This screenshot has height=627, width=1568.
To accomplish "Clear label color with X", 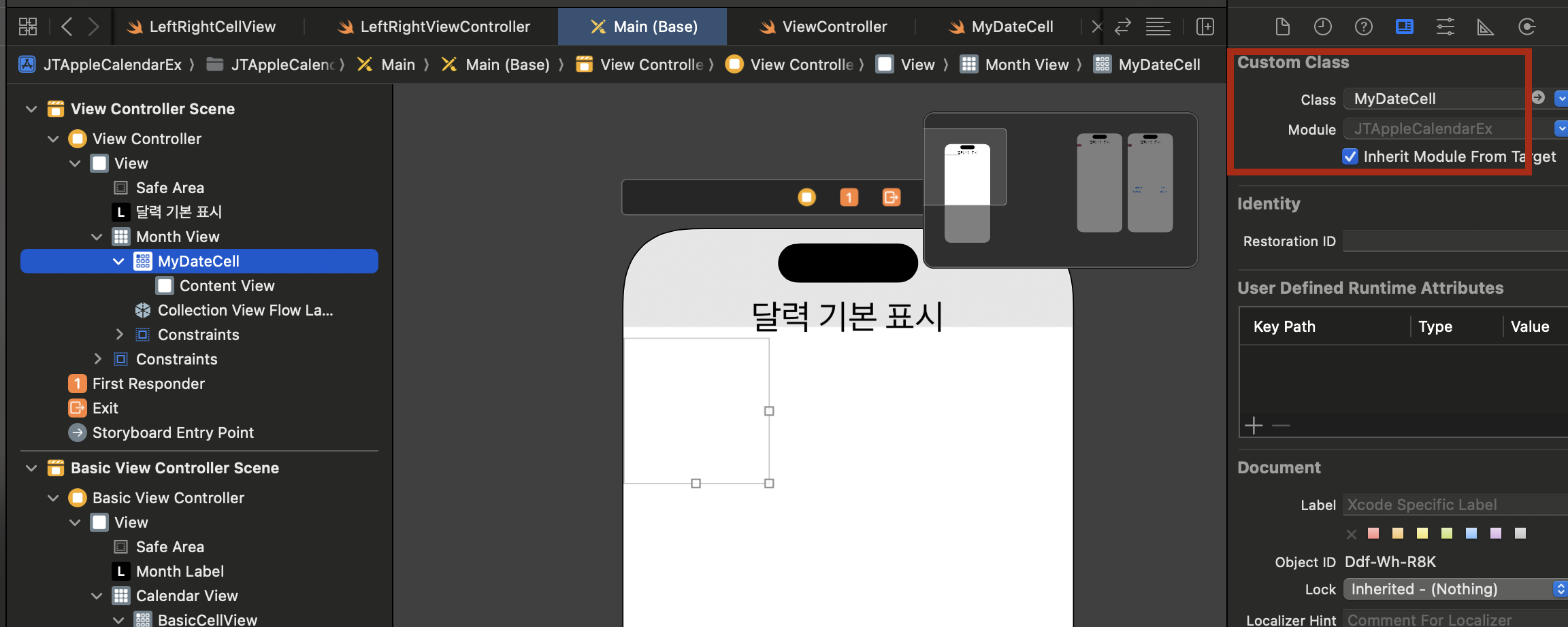I will click(x=1352, y=534).
